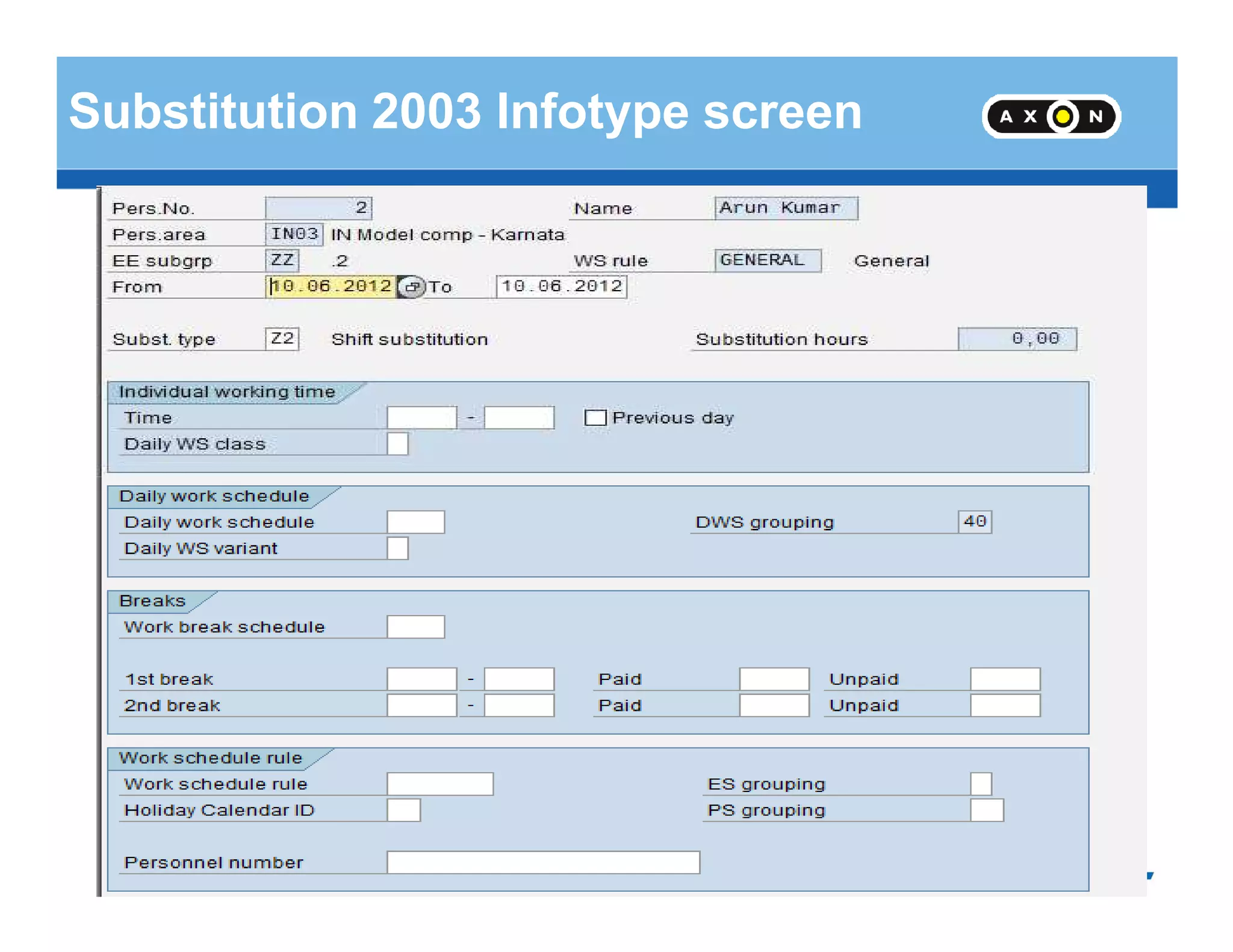Click the Time start field

coord(422,418)
